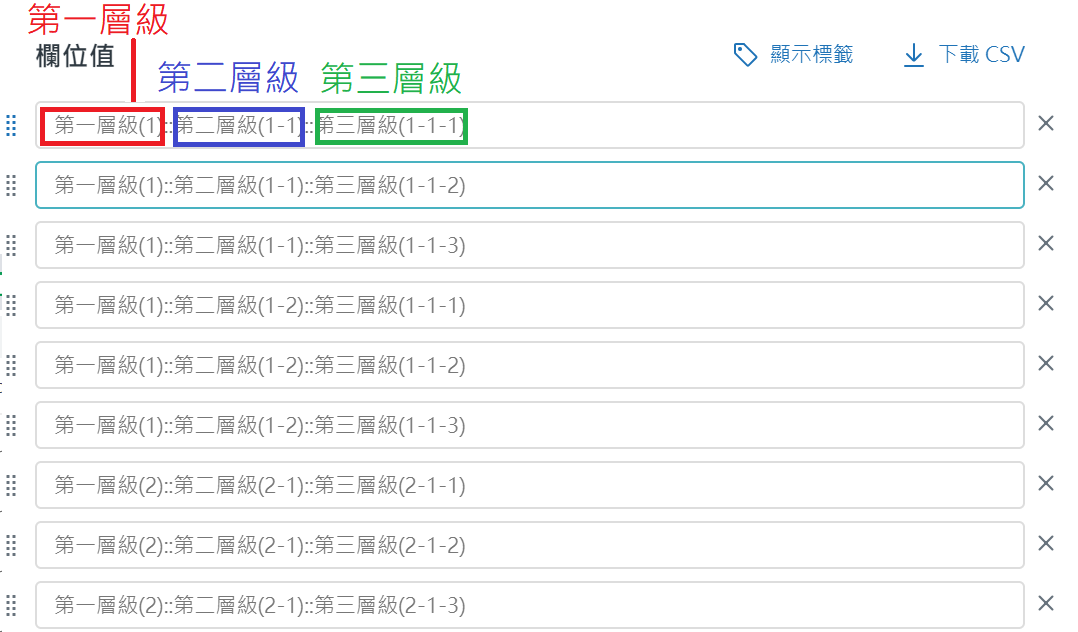Viewport: 1078px width, 632px height.
Task: Remove the 第二層級(1-2)::第三層級(1-1-3) row
Action: [1046, 424]
